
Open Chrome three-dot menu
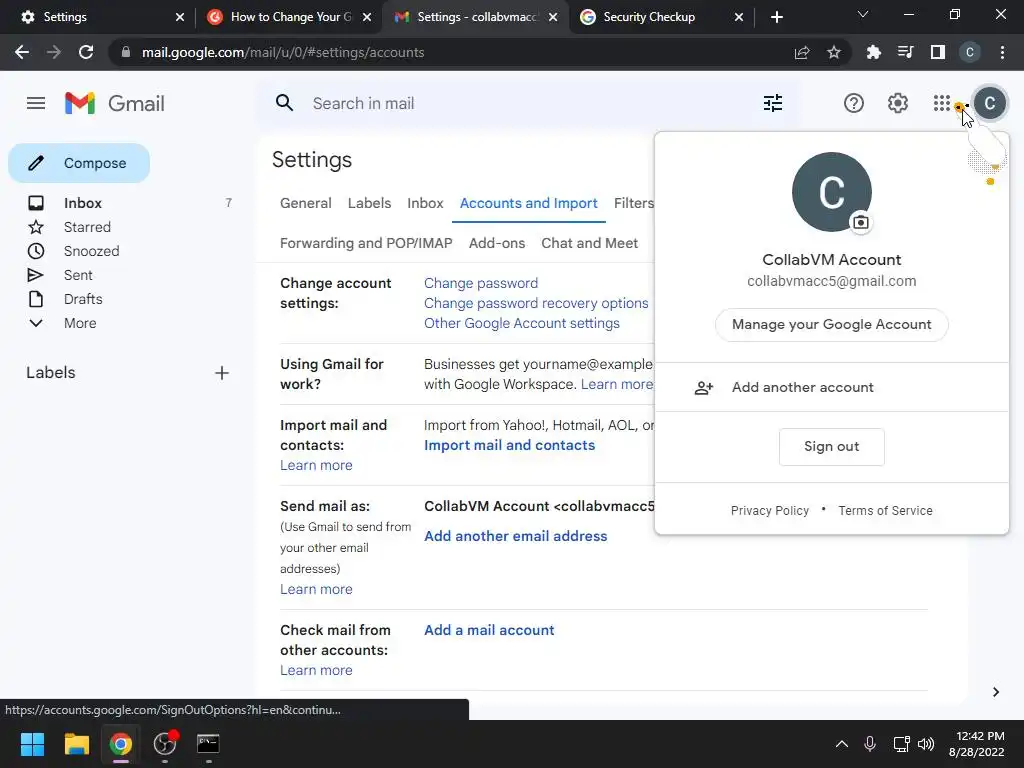coord(1002,52)
